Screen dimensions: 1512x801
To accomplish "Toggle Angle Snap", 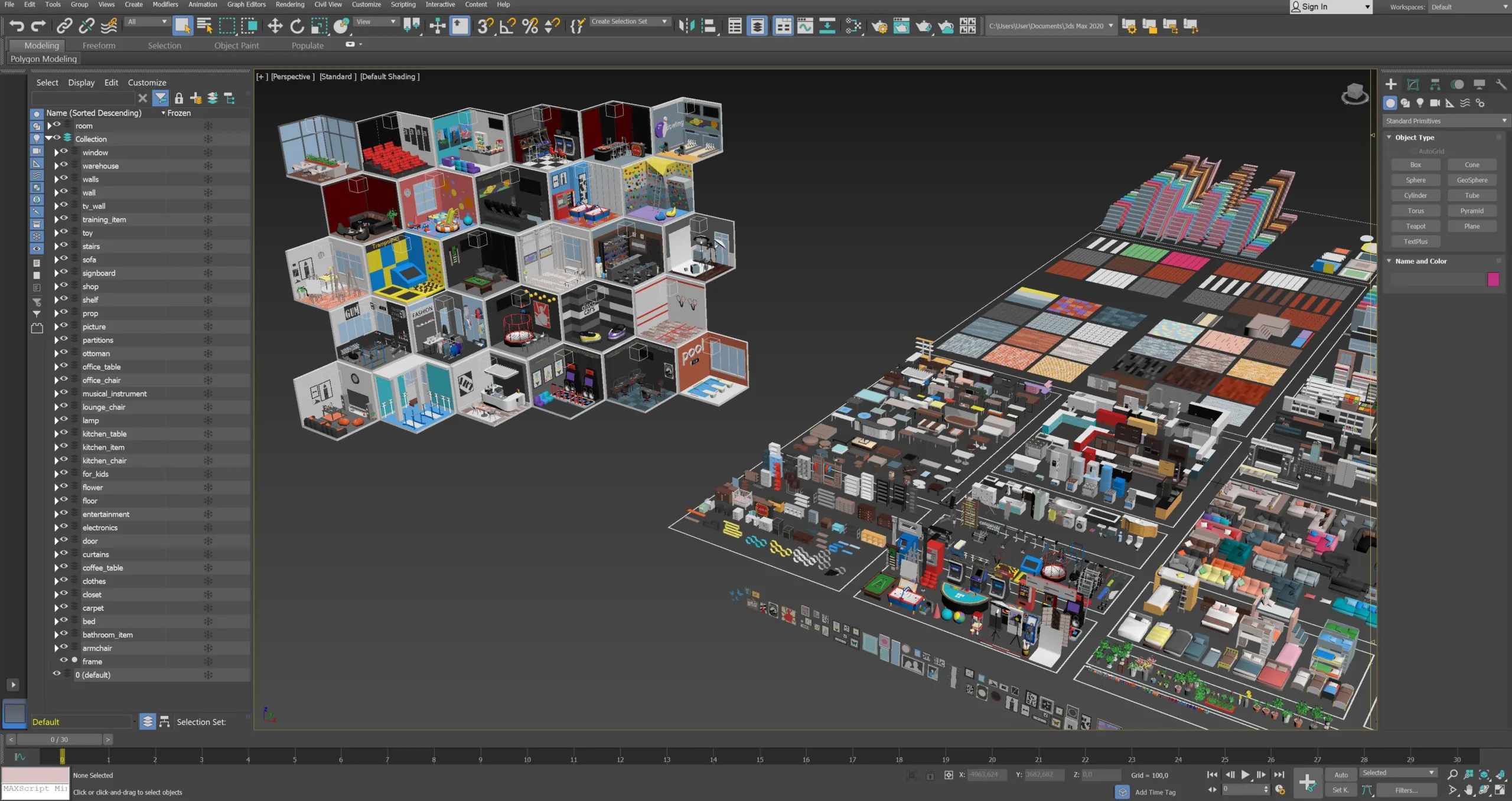I will click(507, 25).
